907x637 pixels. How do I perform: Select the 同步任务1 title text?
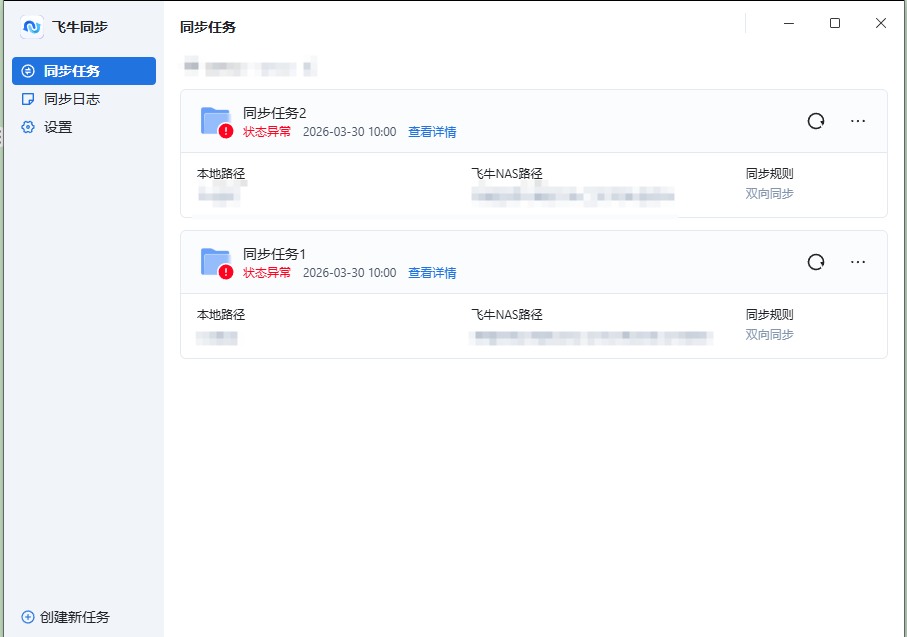[274, 254]
